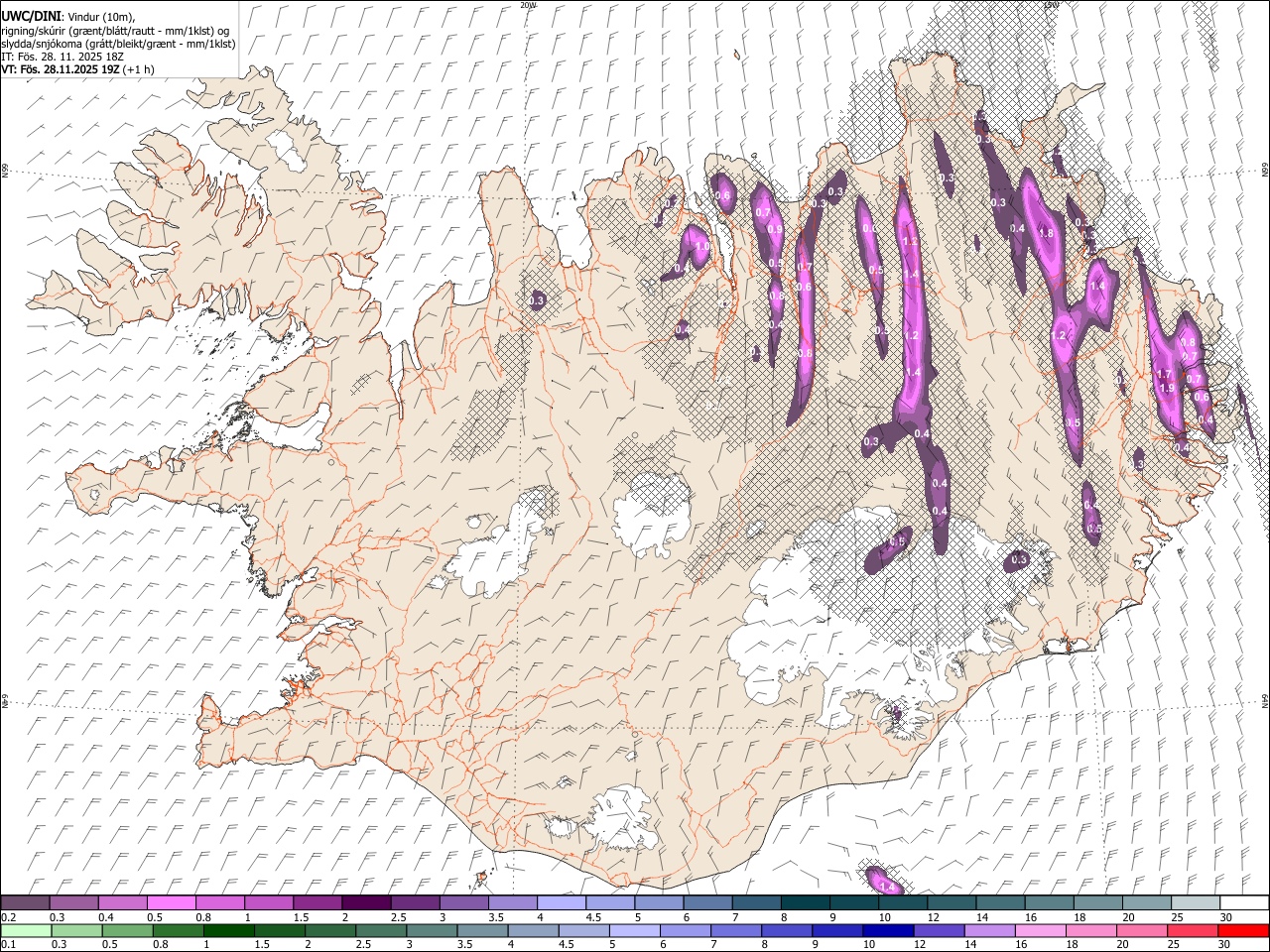This screenshot has width=1270, height=952.
Task: Click the '1.9' snowfall value in the east
Action: [x=1167, y=388]
